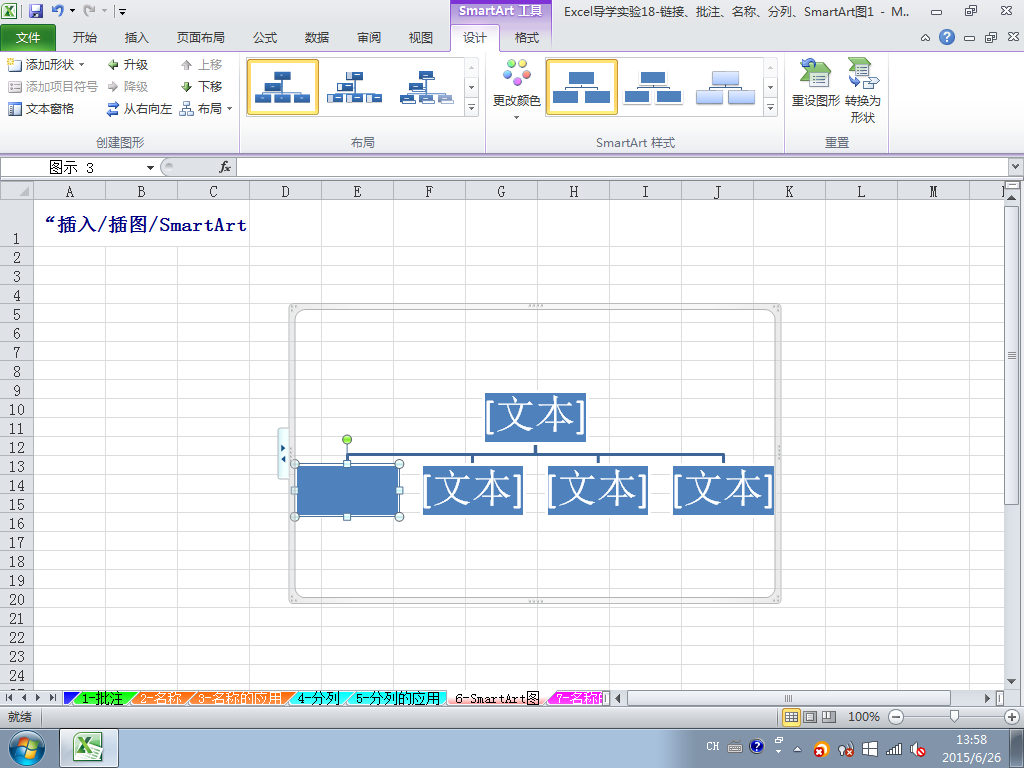This screenshot has width=1024, height=768.
Task: Click the Insert Function fx icon
Action: 225,168
